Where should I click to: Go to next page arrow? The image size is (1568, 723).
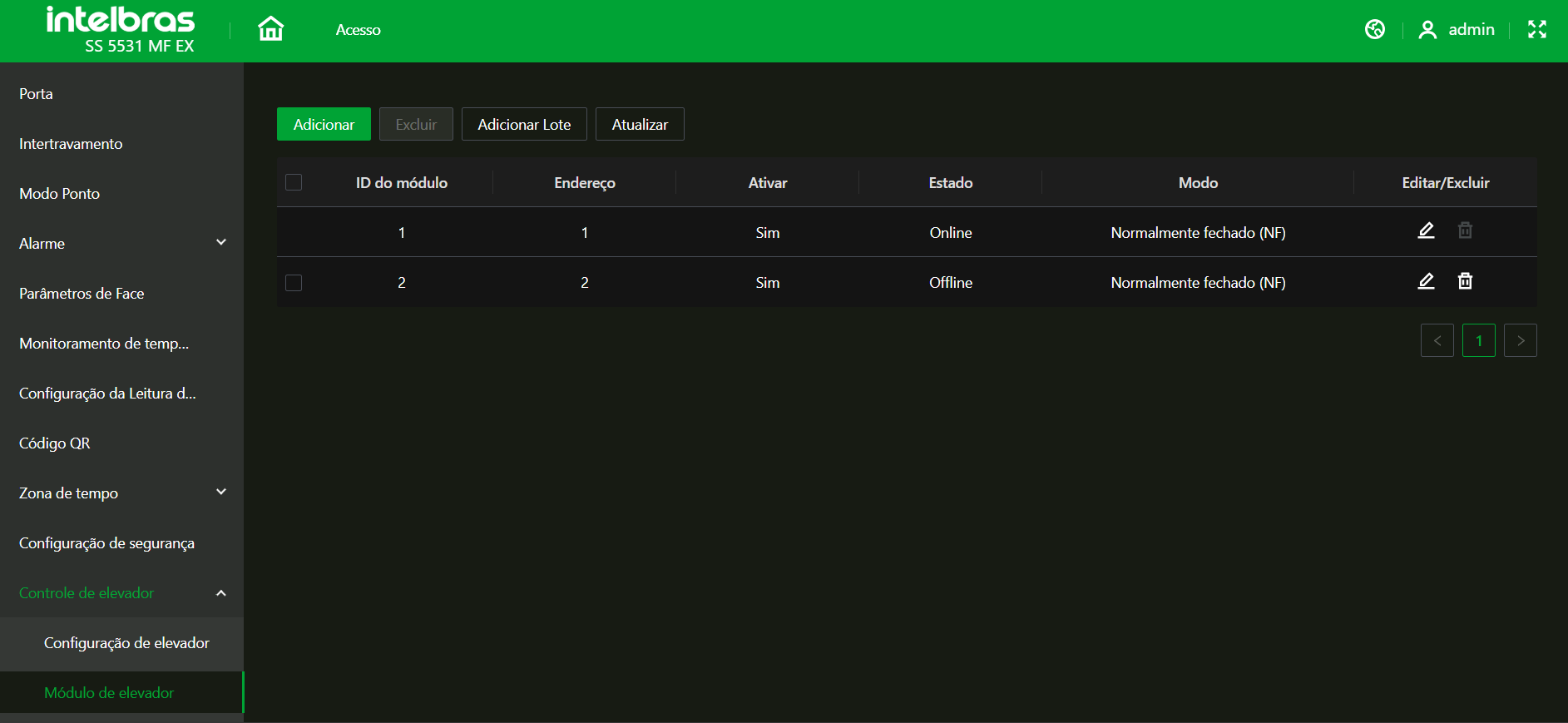coord(1520,340)
